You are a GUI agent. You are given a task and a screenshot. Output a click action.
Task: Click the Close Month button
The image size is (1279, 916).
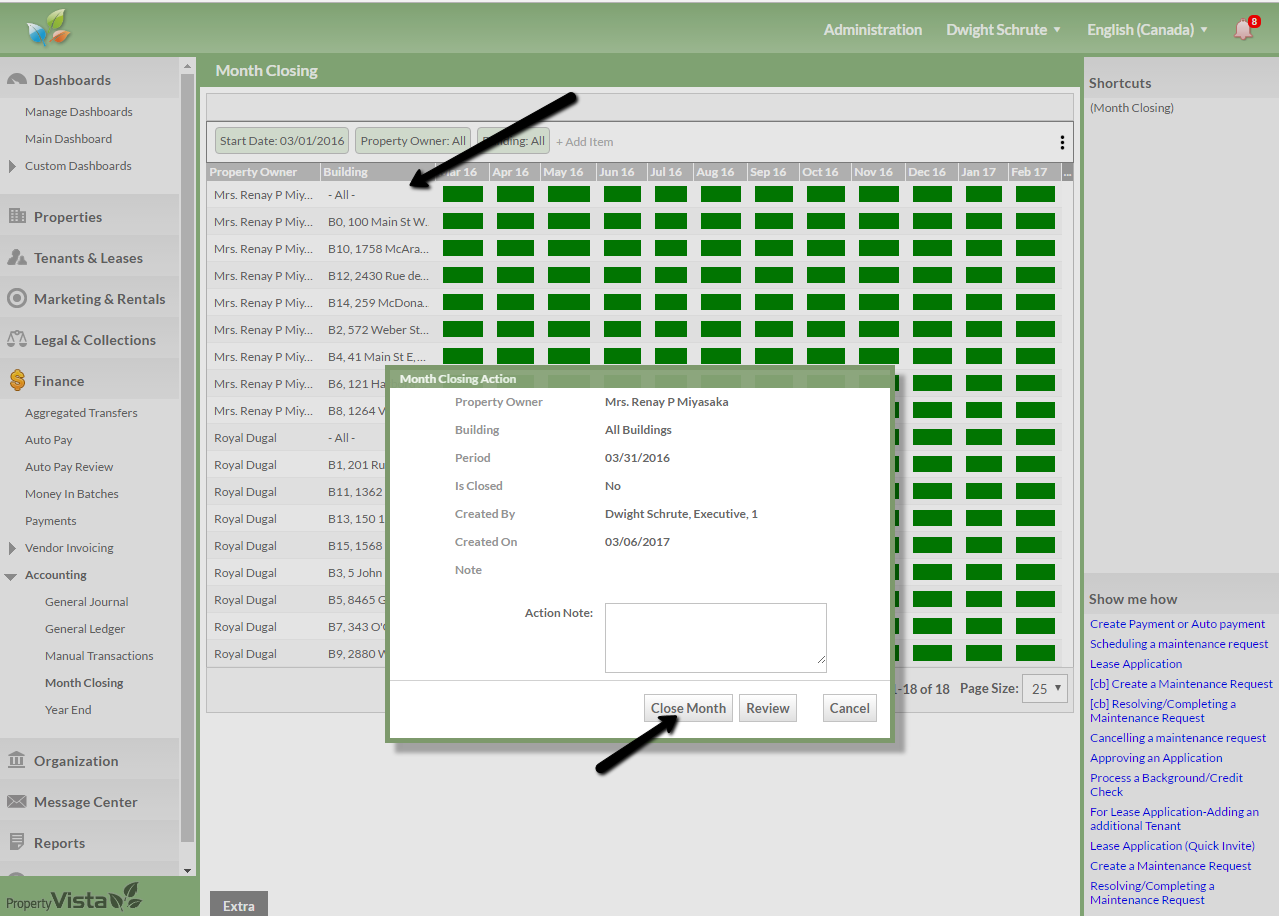[688, 708]
